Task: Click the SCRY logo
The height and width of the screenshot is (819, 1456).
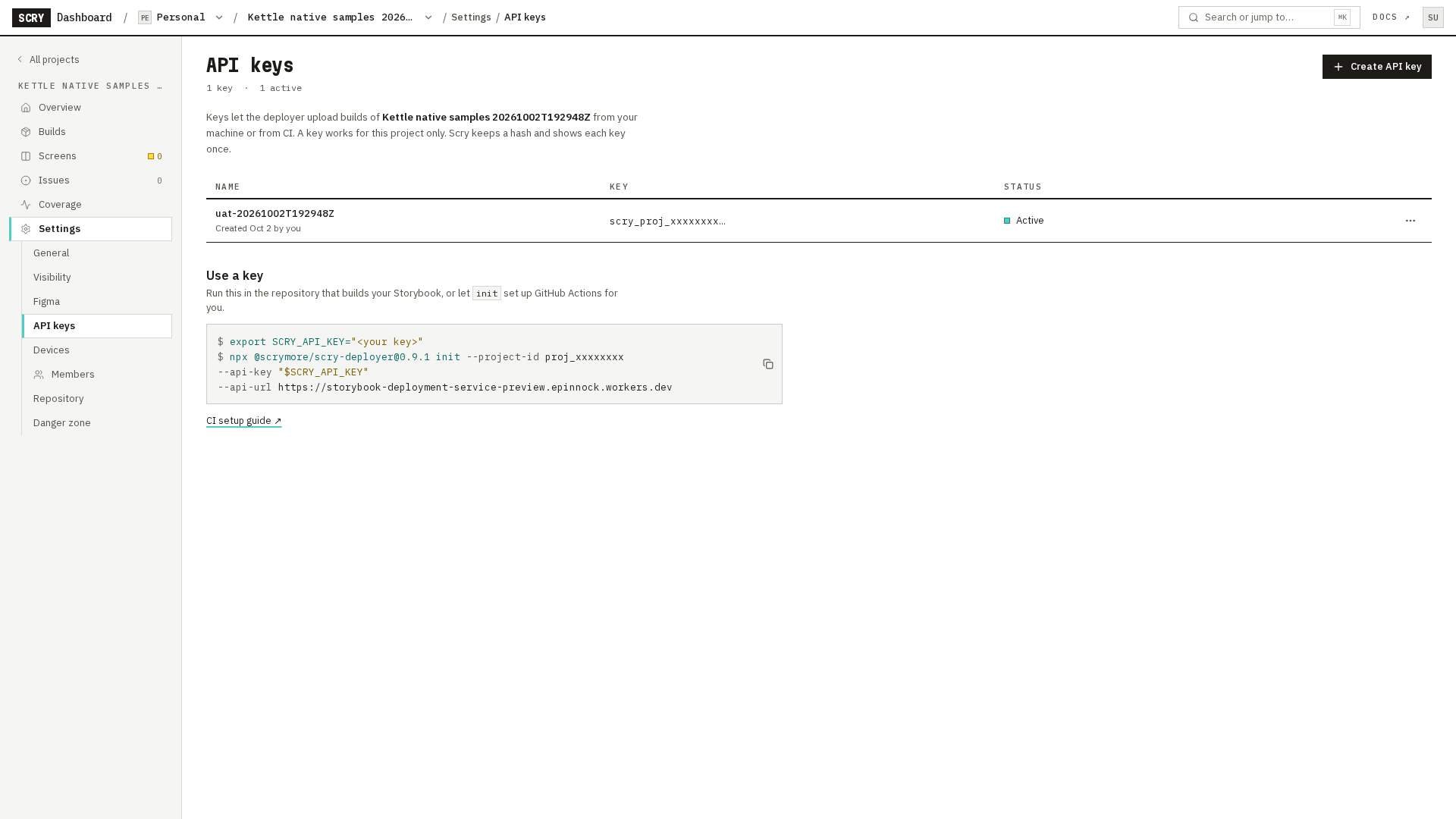Action: 31,17
